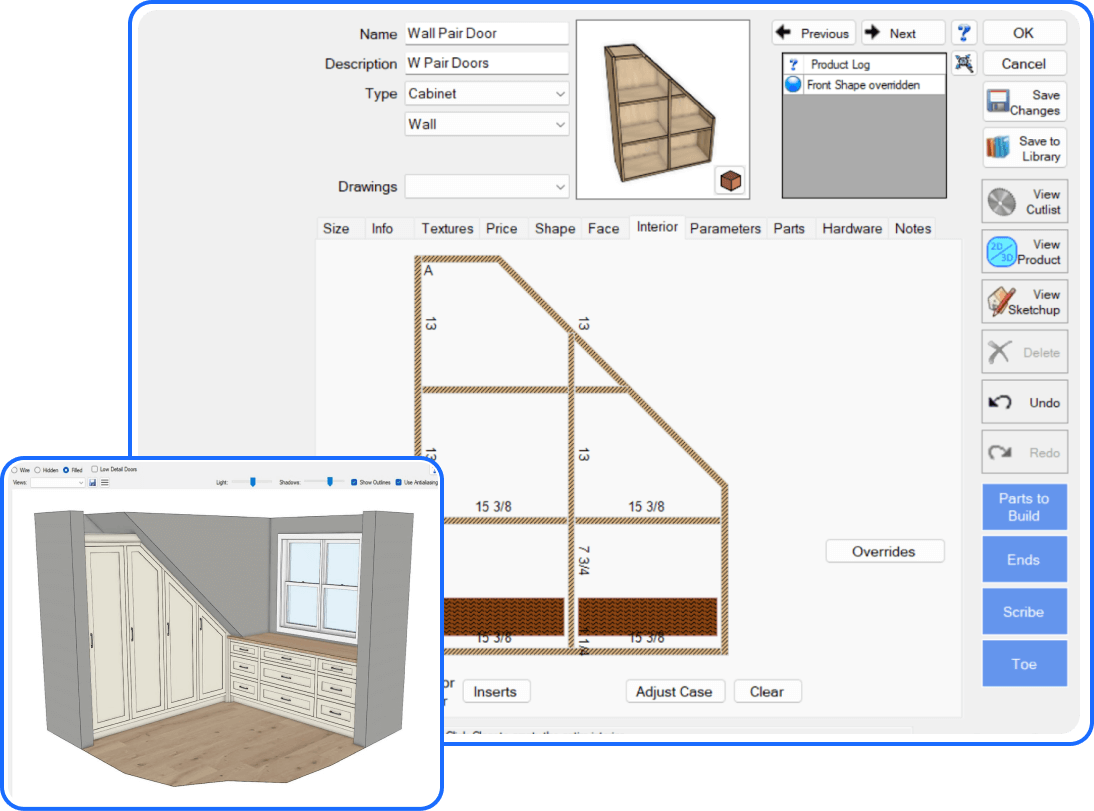1094x811 pixels.
Task: Open View Product 2D/3D button
Action: (x=1024, y=252)
